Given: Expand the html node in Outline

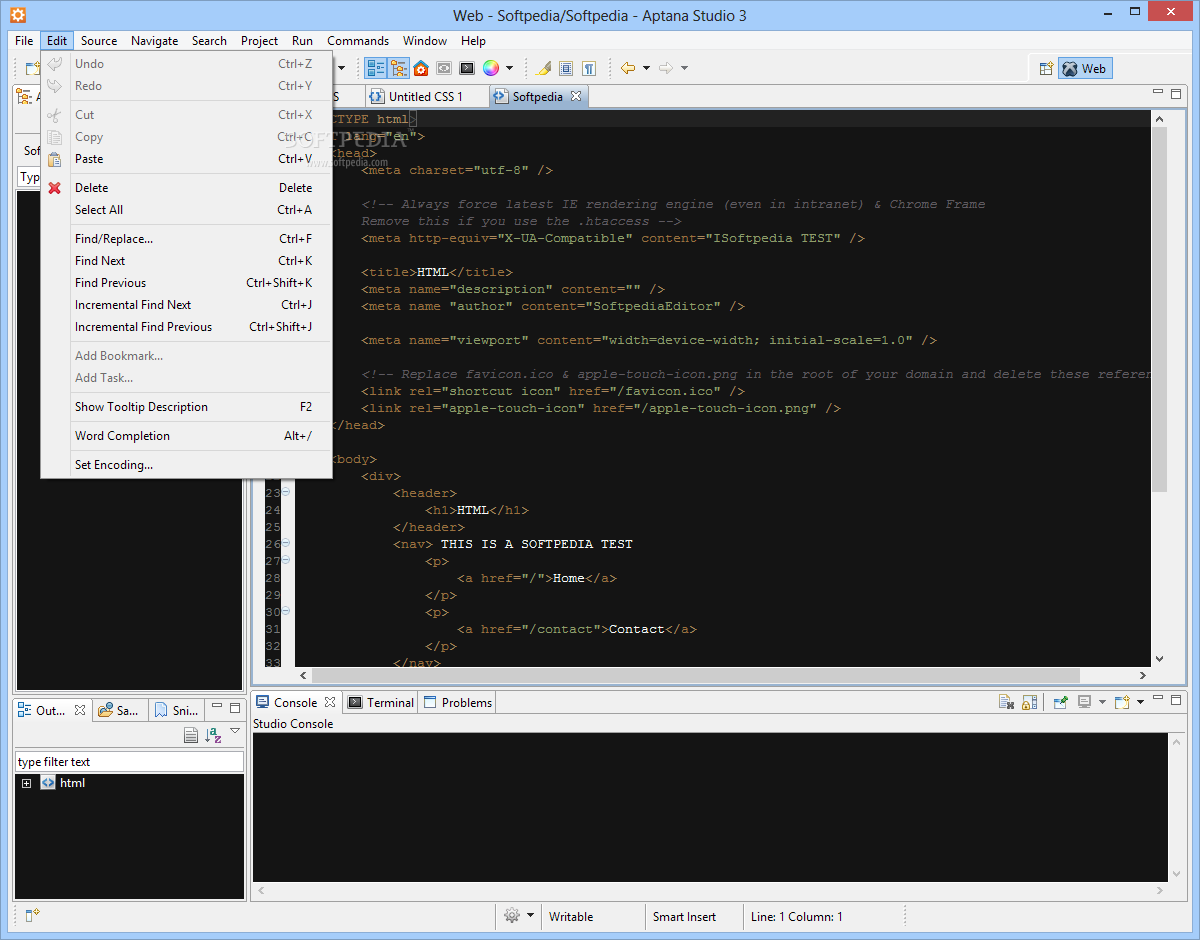Looking at the screenshot, I should pos(26,783).
